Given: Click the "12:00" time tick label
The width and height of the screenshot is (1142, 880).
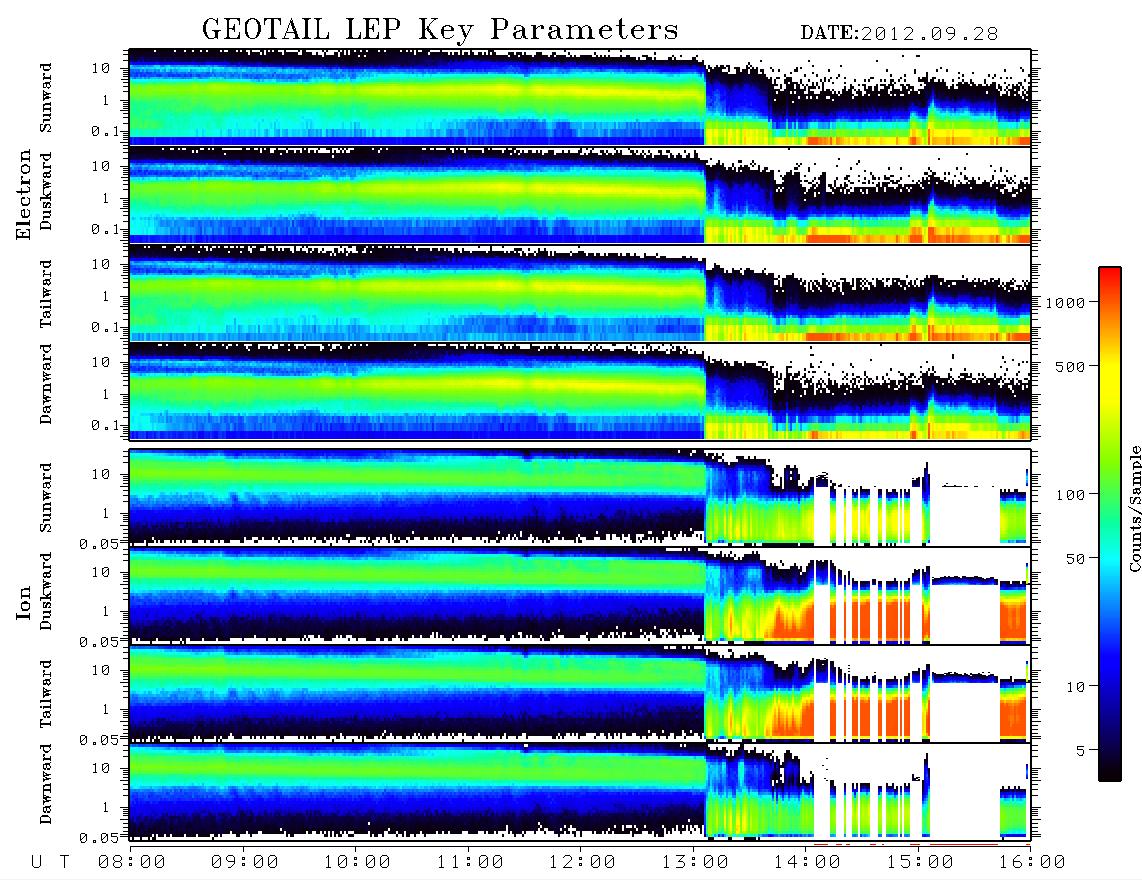Looking at the screenshot, I should 582,862.
